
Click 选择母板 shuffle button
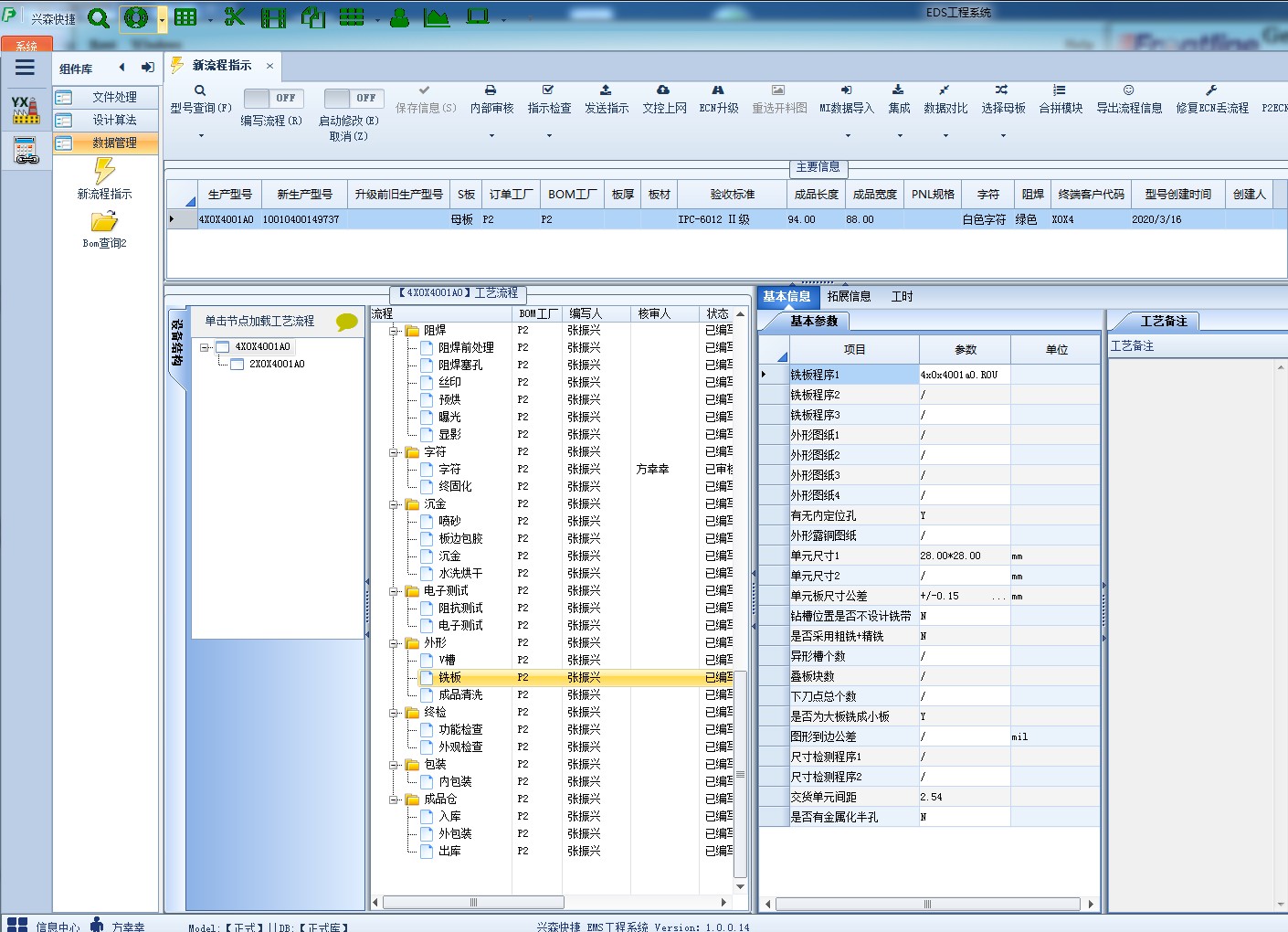pyautogui.click(x=1003, y=100)
